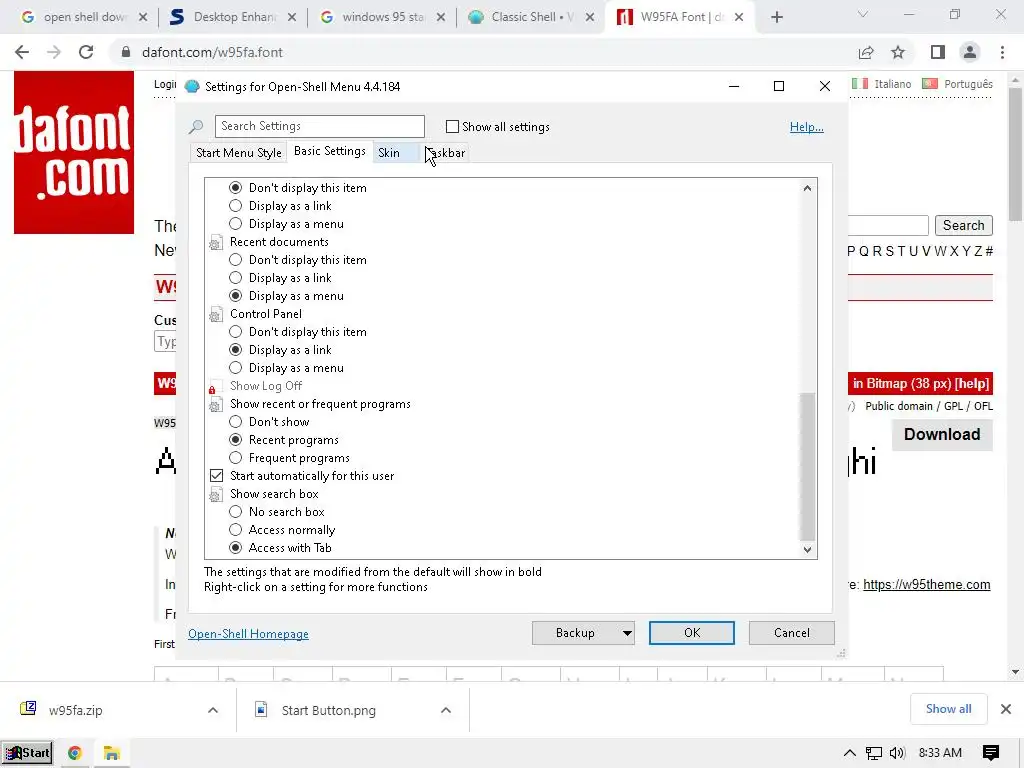Image resolution: width=1024 pixels, height=768 pixels.
Task: Click the lock icon beside Show Log Off
Action: click(x=212, y=389)
